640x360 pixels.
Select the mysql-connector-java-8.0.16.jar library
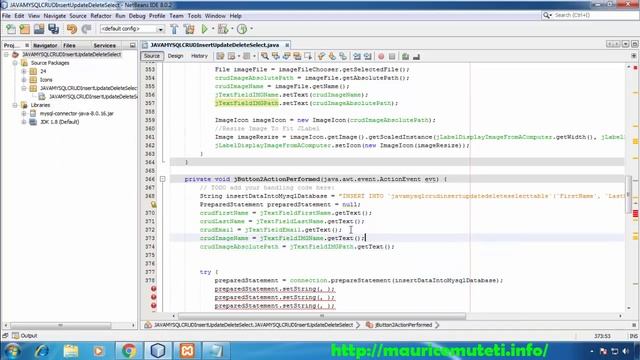(x=77, y=113)
